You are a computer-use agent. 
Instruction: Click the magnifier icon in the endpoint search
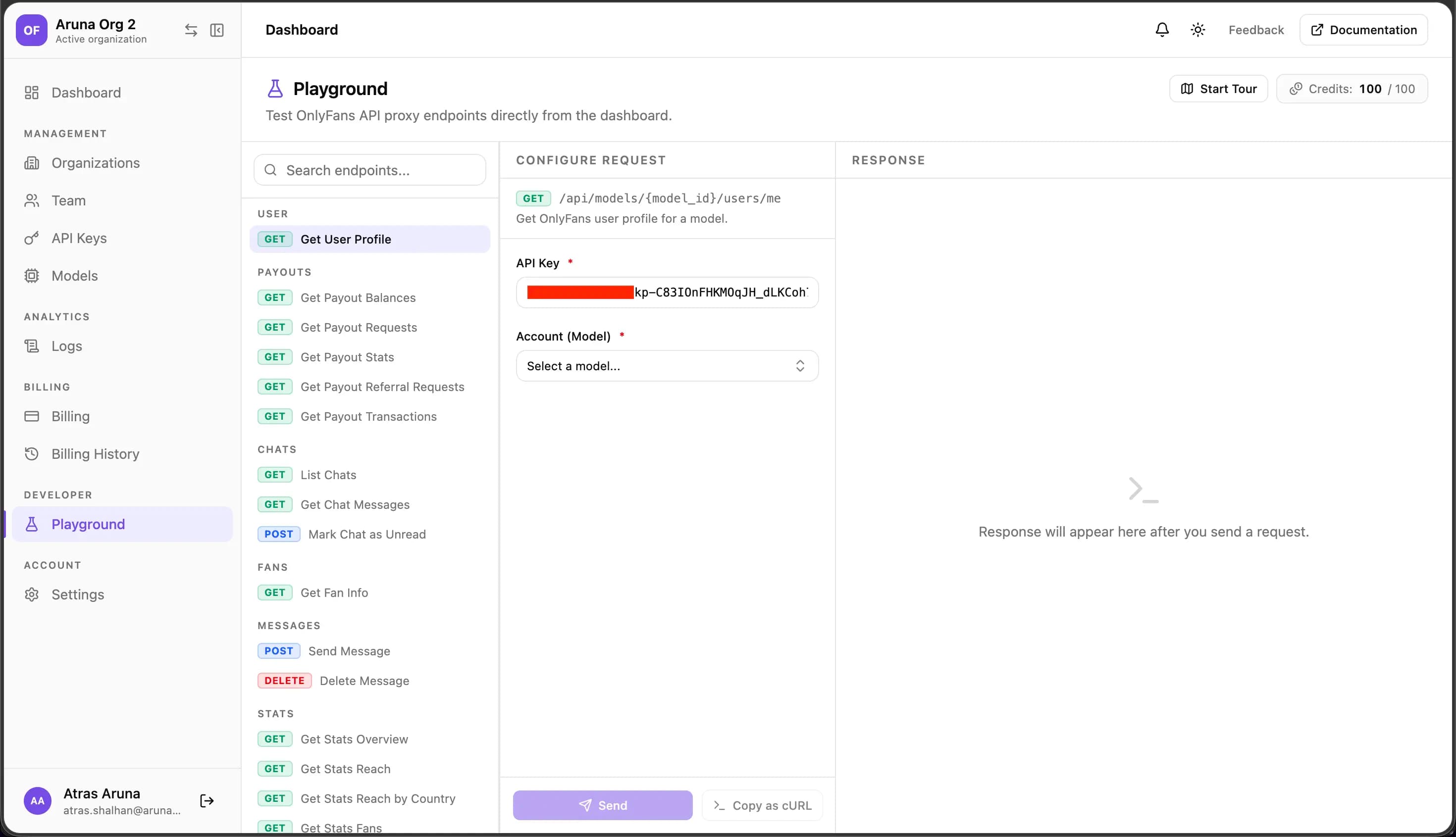point(270,170)
